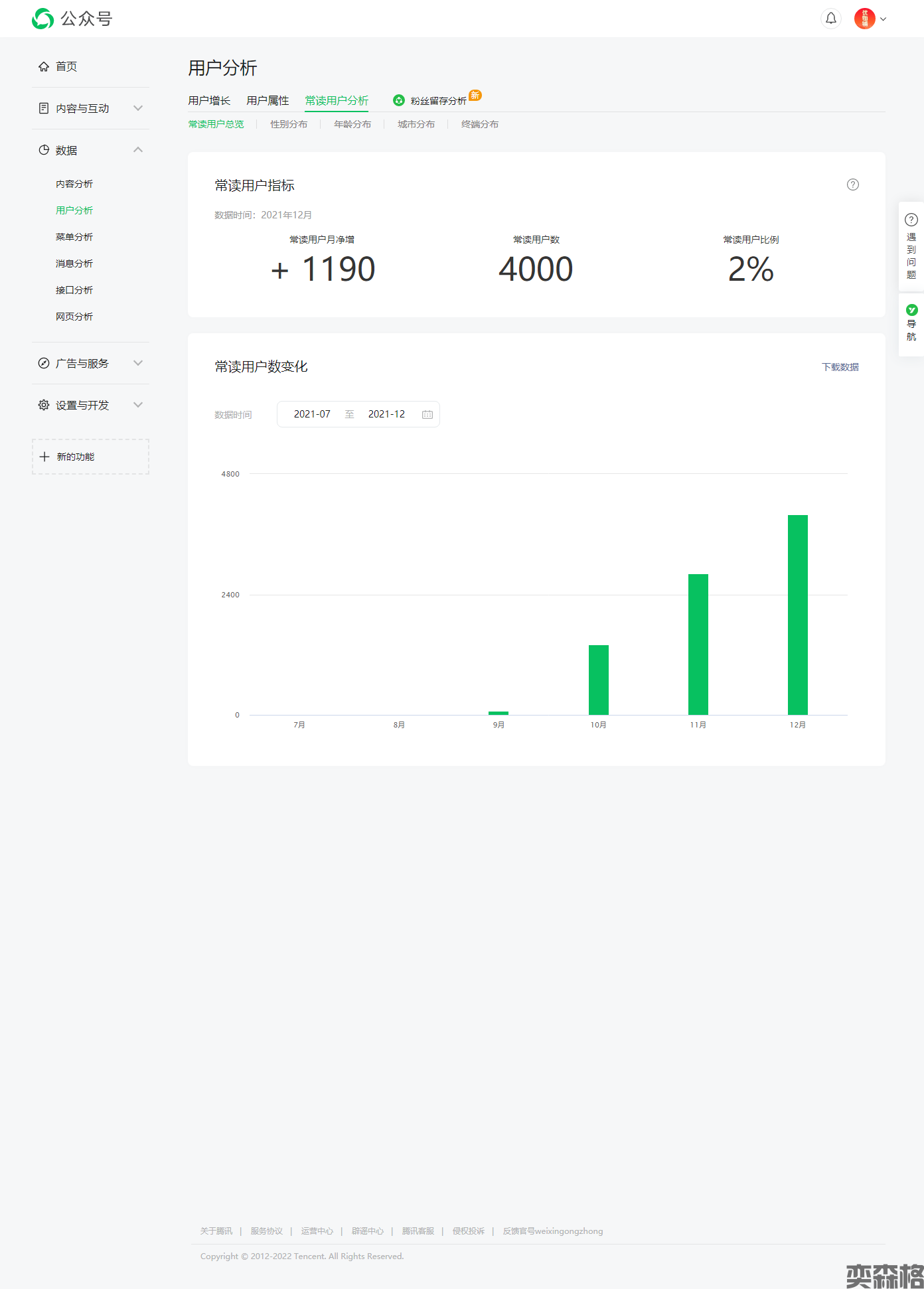Click the 新的功能 button
This screenshot has height=1289, width=924.
[90, 457]
